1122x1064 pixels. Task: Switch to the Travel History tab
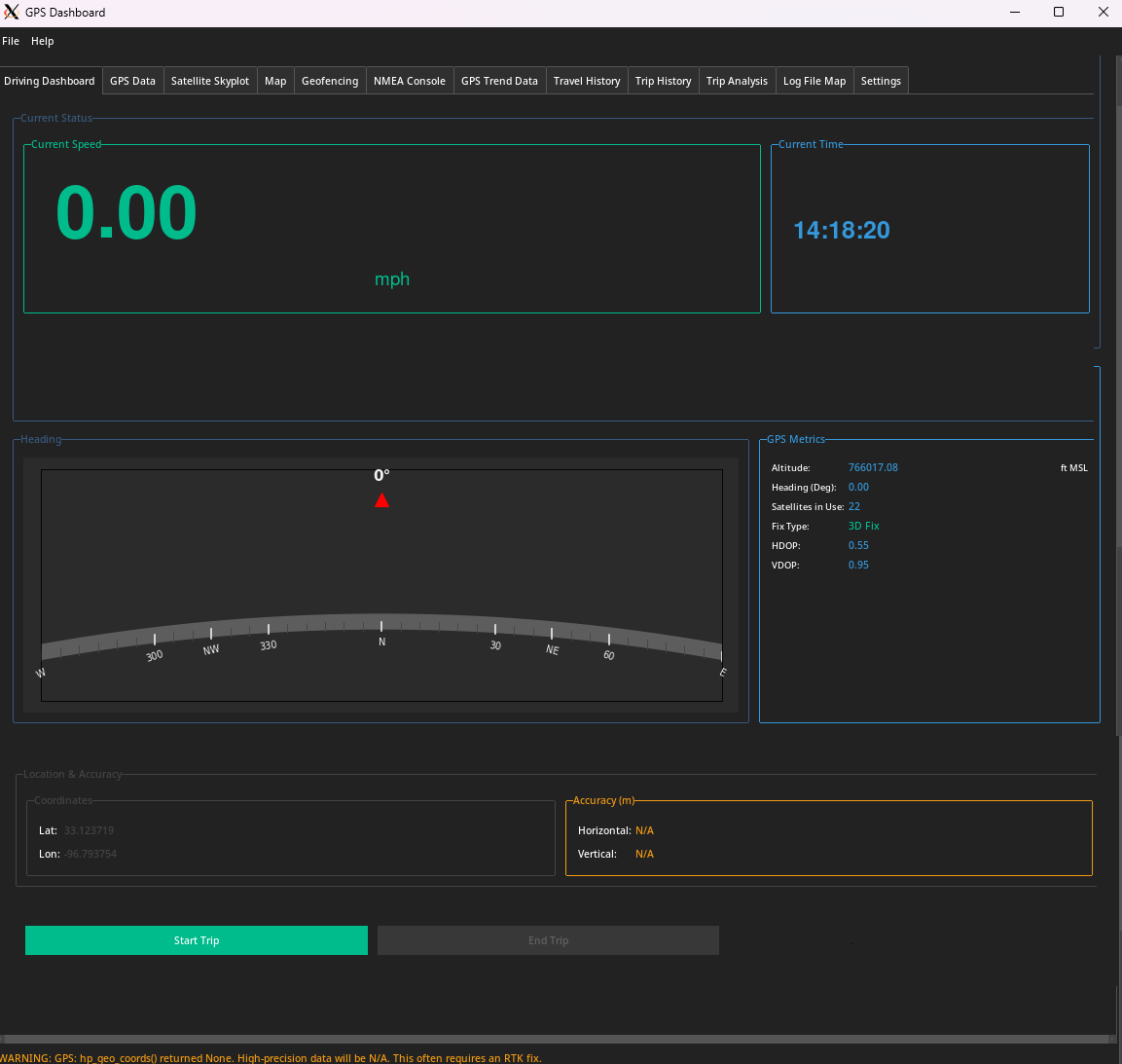tap(587, 81)
